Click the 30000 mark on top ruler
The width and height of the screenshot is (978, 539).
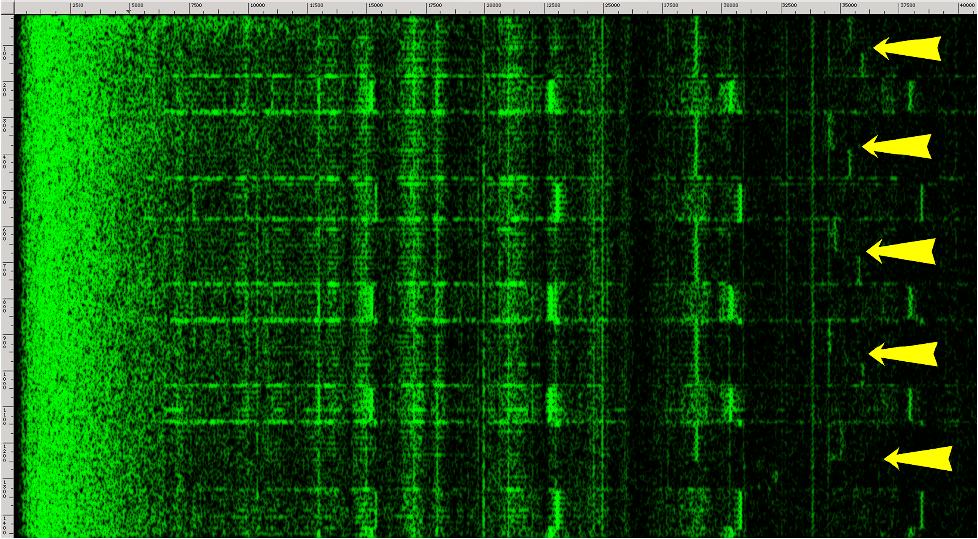[731, 6]
